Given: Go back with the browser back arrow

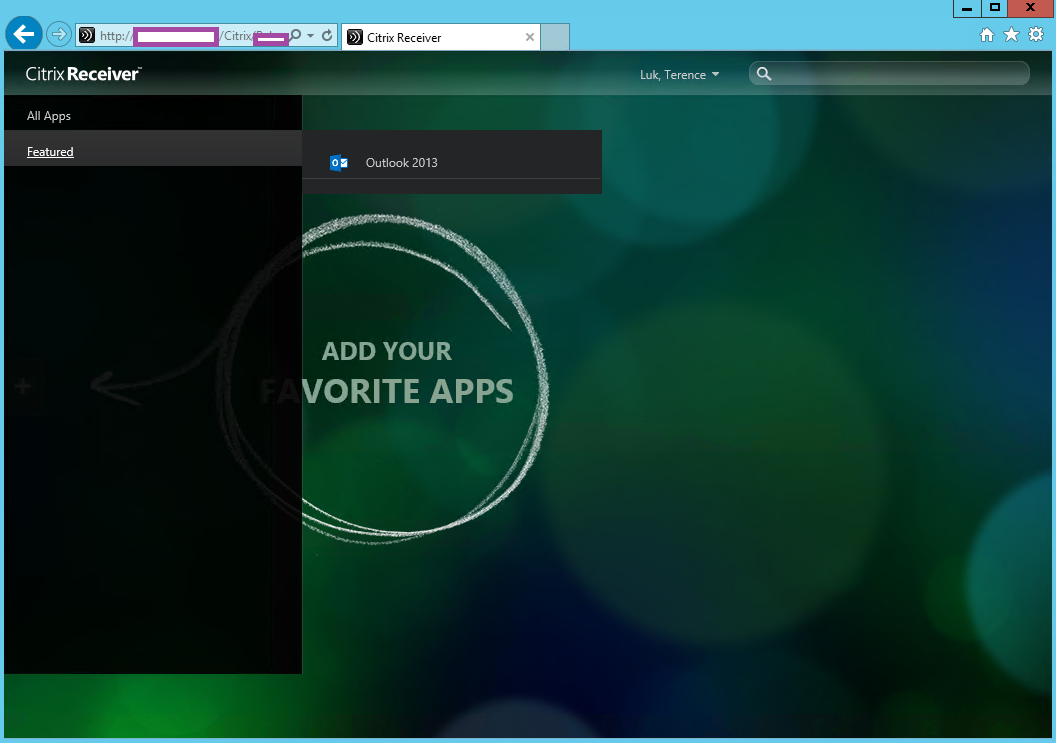Looking at the screenshot, I should [24, 34].
